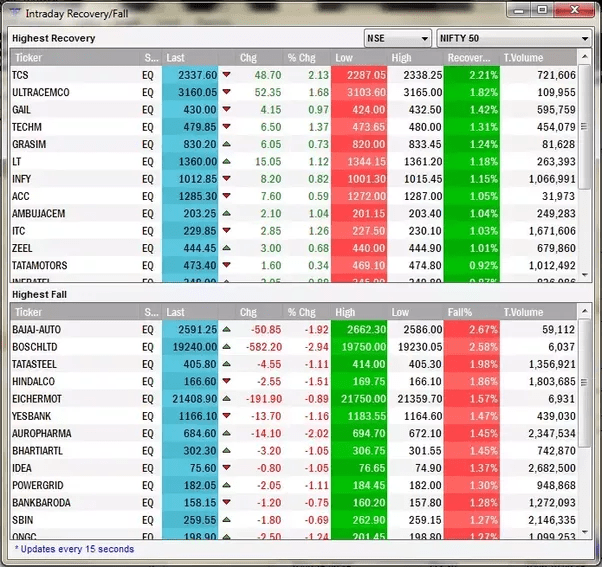Click Highest Recovery scrollbar down arrow

585,275
